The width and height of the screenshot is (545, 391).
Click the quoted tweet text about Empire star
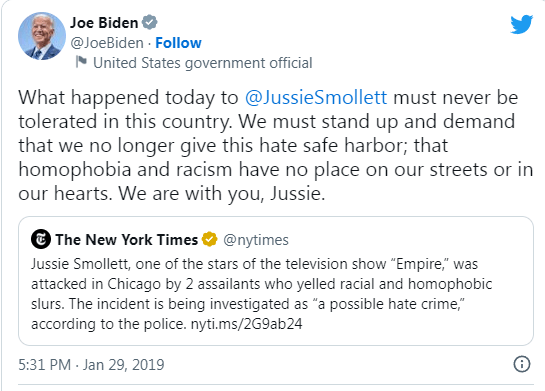click(261, 294)
